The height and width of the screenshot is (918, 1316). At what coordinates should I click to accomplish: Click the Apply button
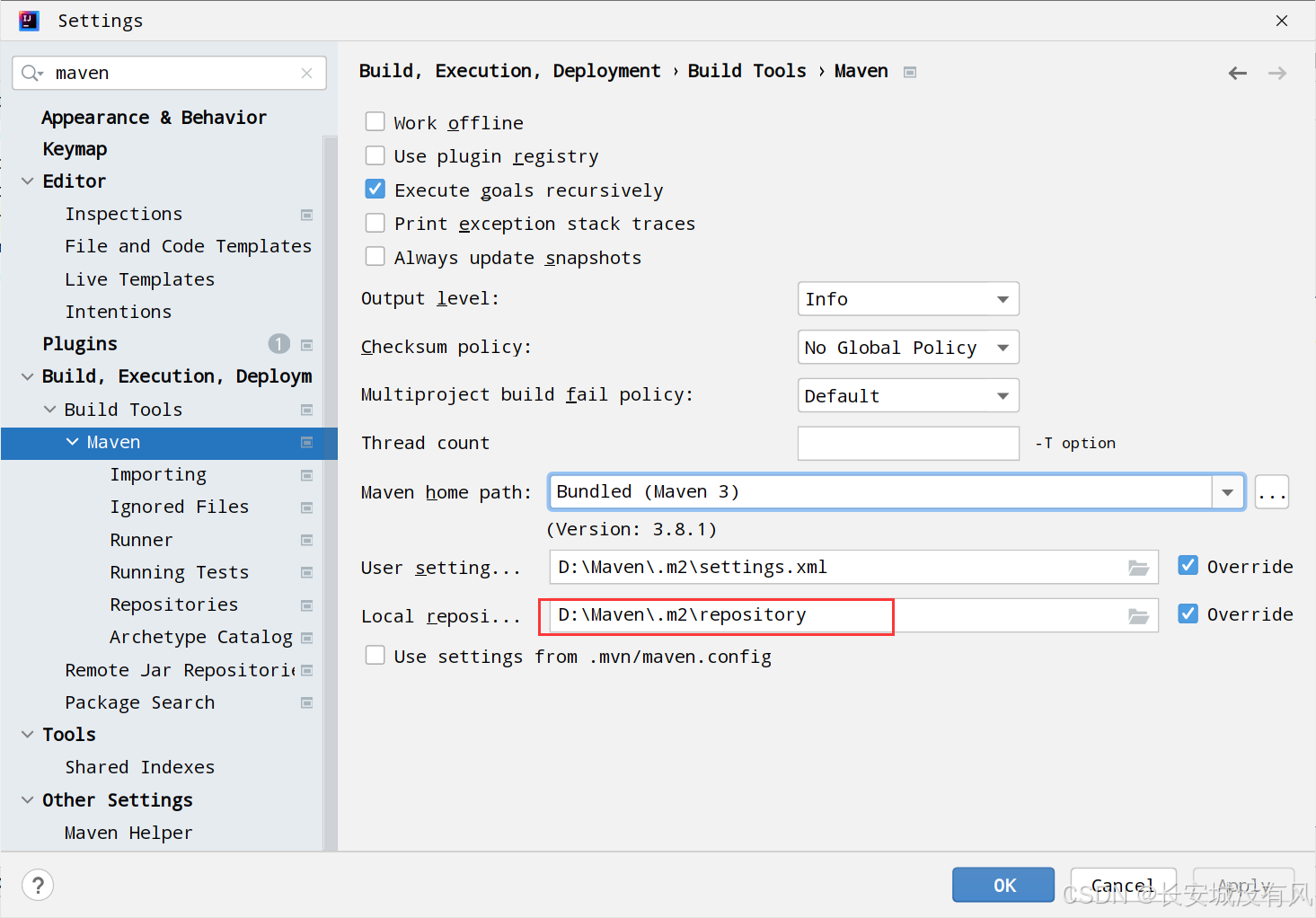click(1243, 885)
